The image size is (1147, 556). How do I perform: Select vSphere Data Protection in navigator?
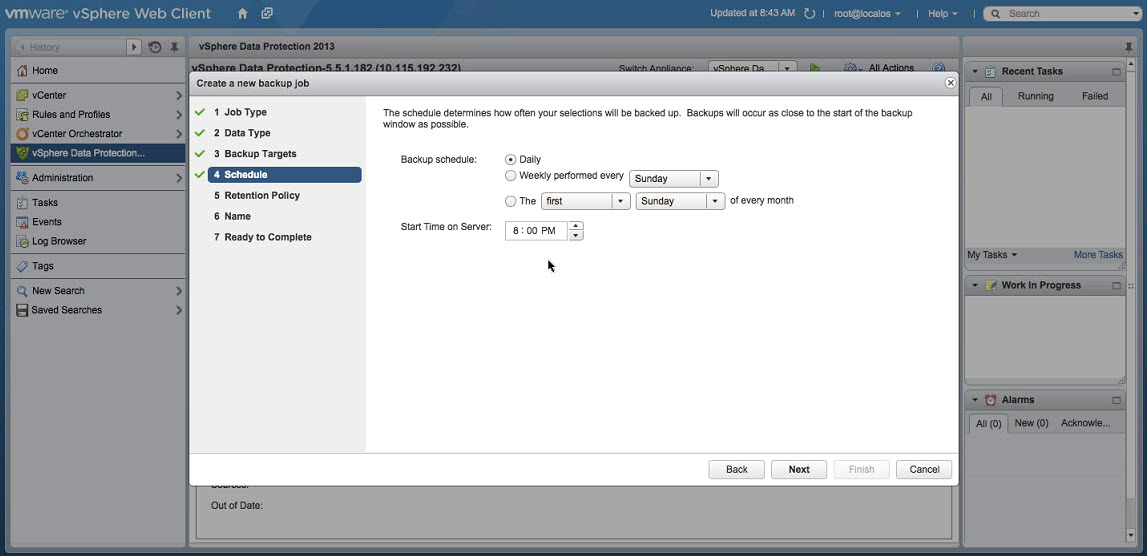click(98, 153)
